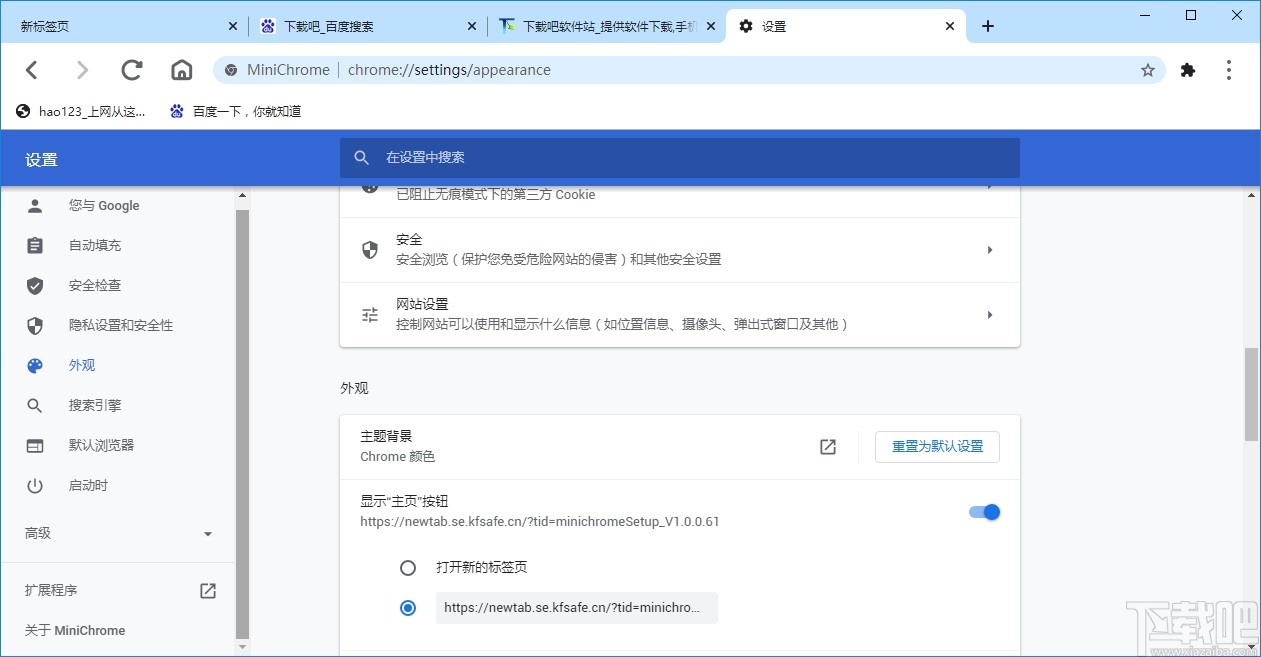1261x657 pixels.
Task: Click the sliders icon in 网站设置 row
Action: (370, 315)
